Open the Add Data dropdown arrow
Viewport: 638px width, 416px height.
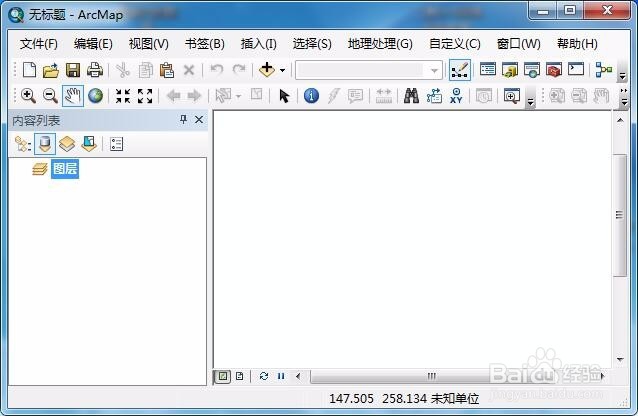point(283,70)
